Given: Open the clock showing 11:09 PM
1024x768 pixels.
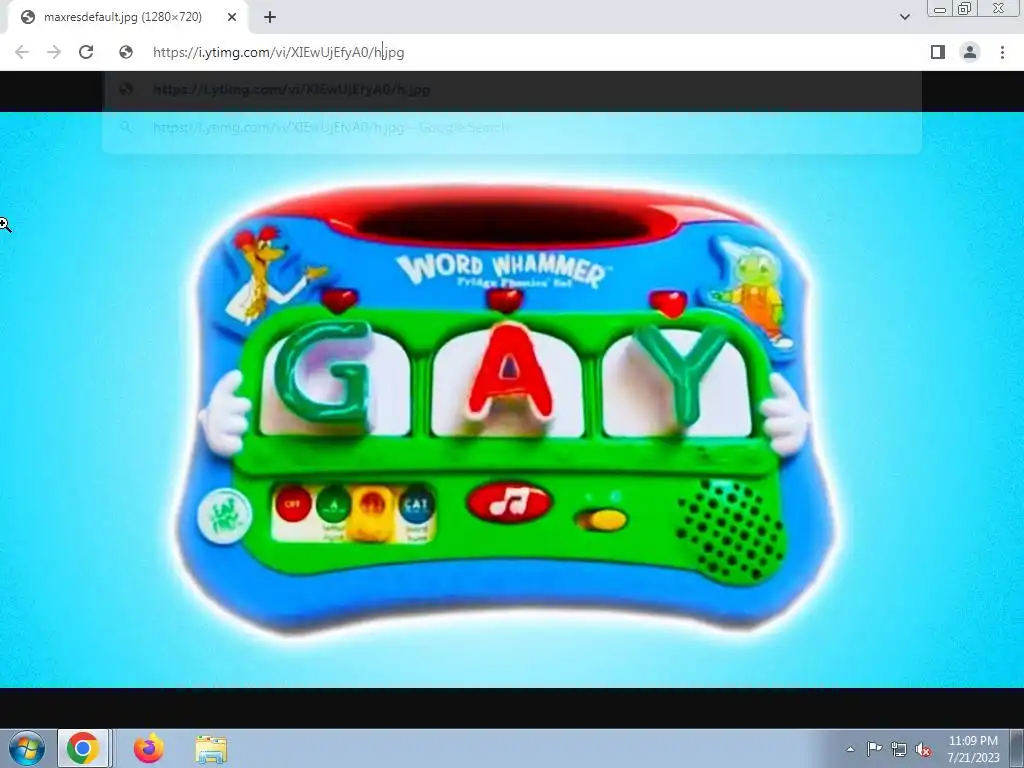Looking at the screenshot, I should coord(973,749).
